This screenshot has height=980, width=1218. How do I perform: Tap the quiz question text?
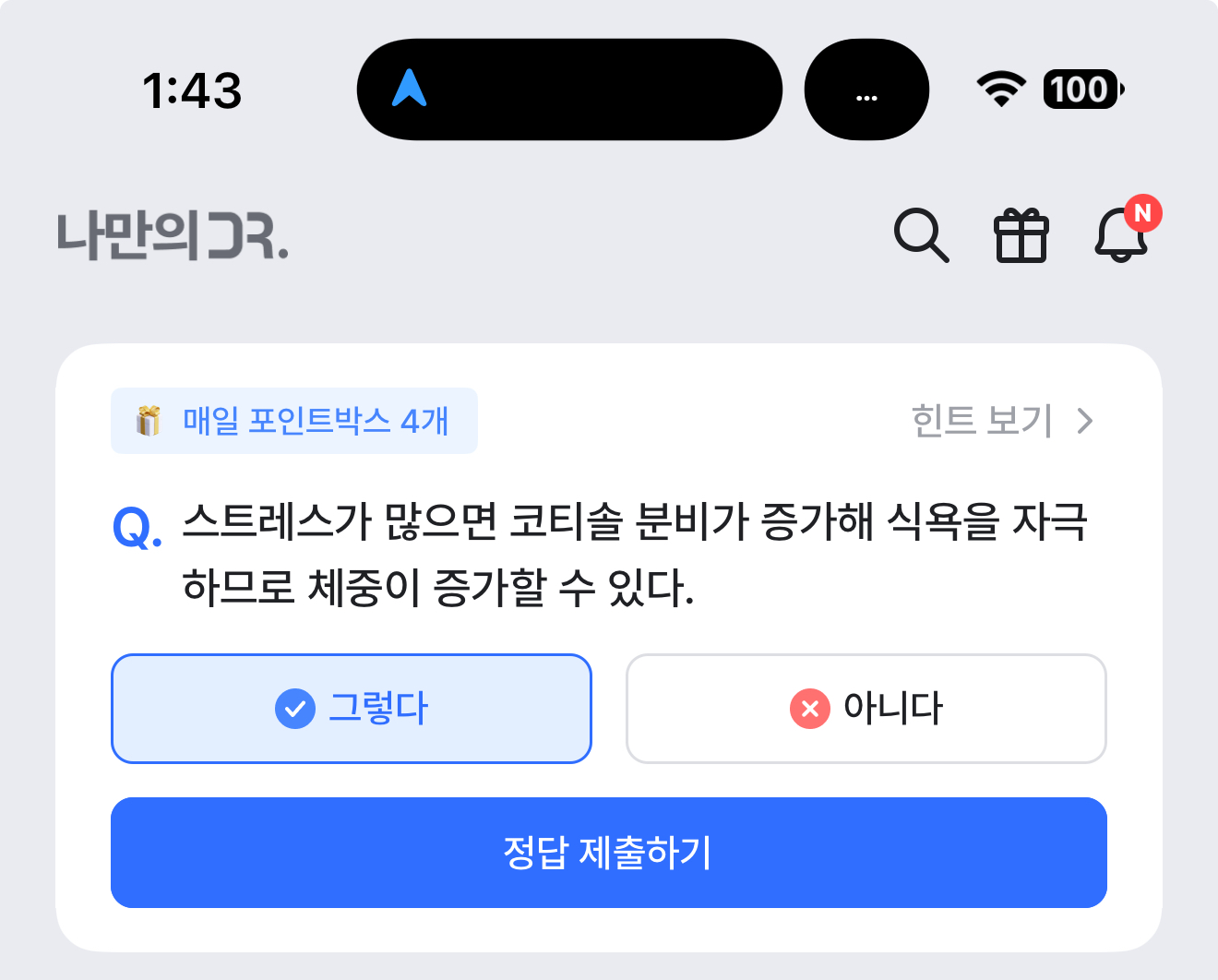[x=635, y=555]
